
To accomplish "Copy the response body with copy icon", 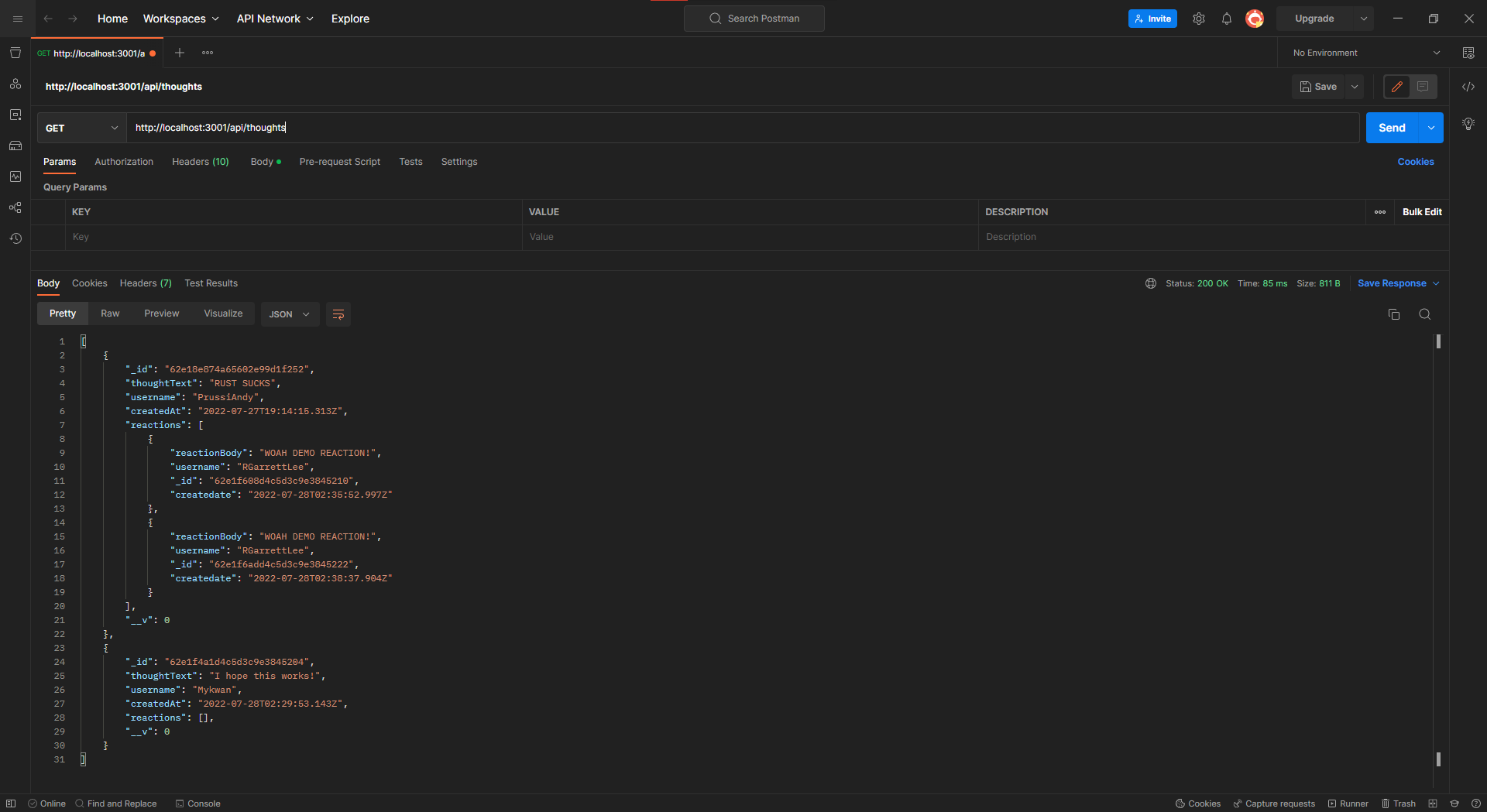I will (1393, 314).
